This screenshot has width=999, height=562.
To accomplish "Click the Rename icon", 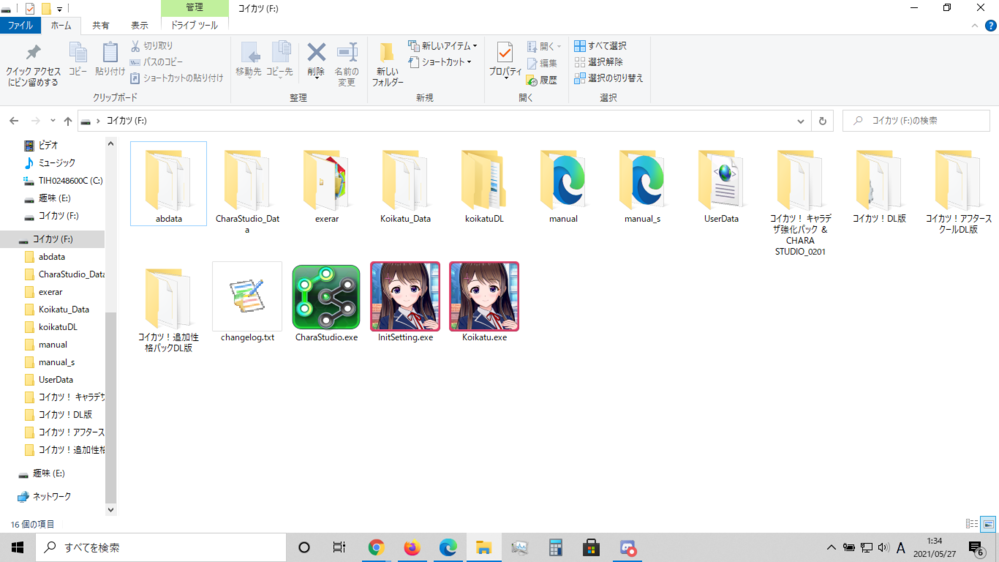I will click(347, 52).
